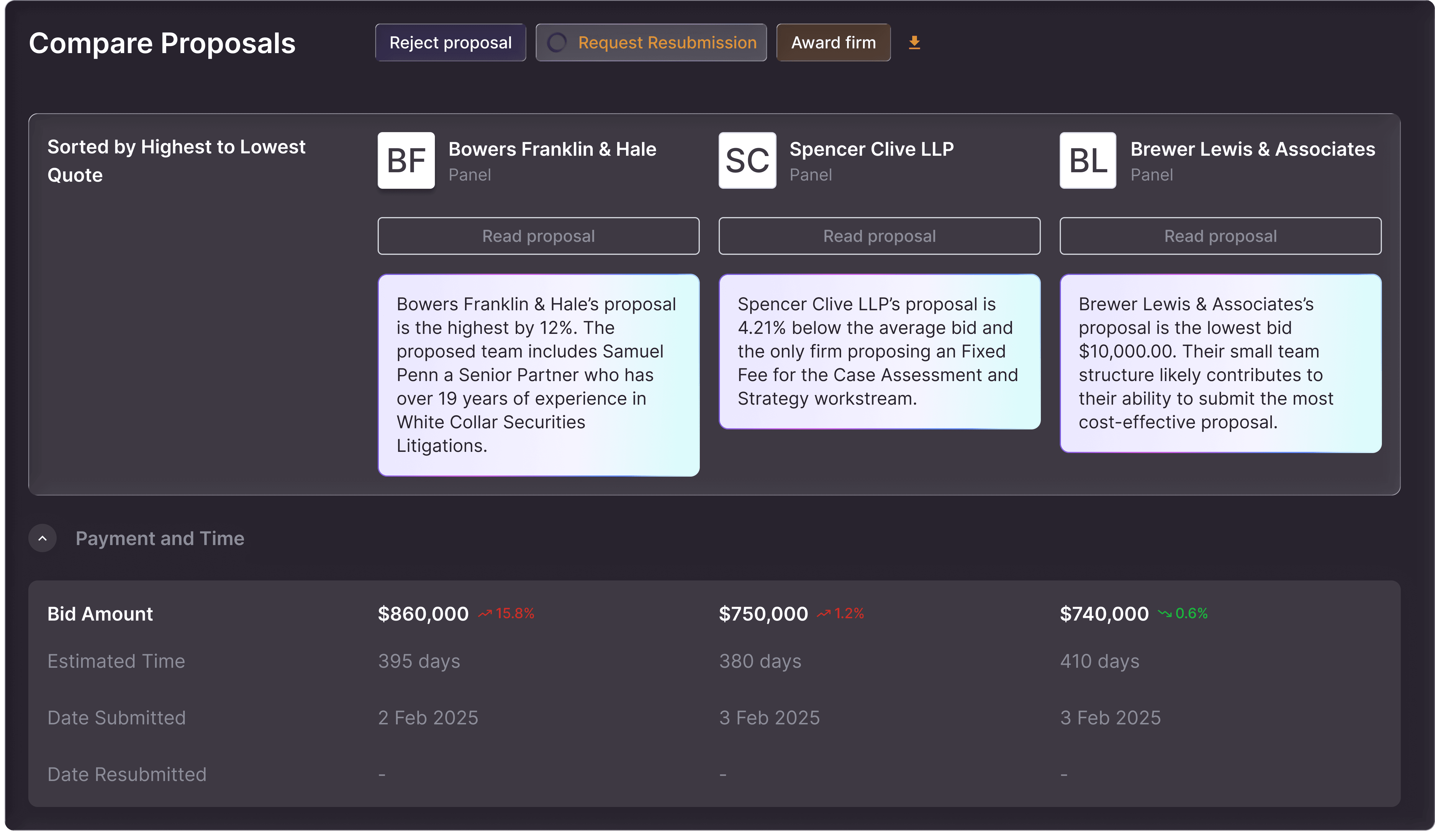The image size is (1435, 840).
Task: Click the BF firm logo tile
Action: coord(406,160)
